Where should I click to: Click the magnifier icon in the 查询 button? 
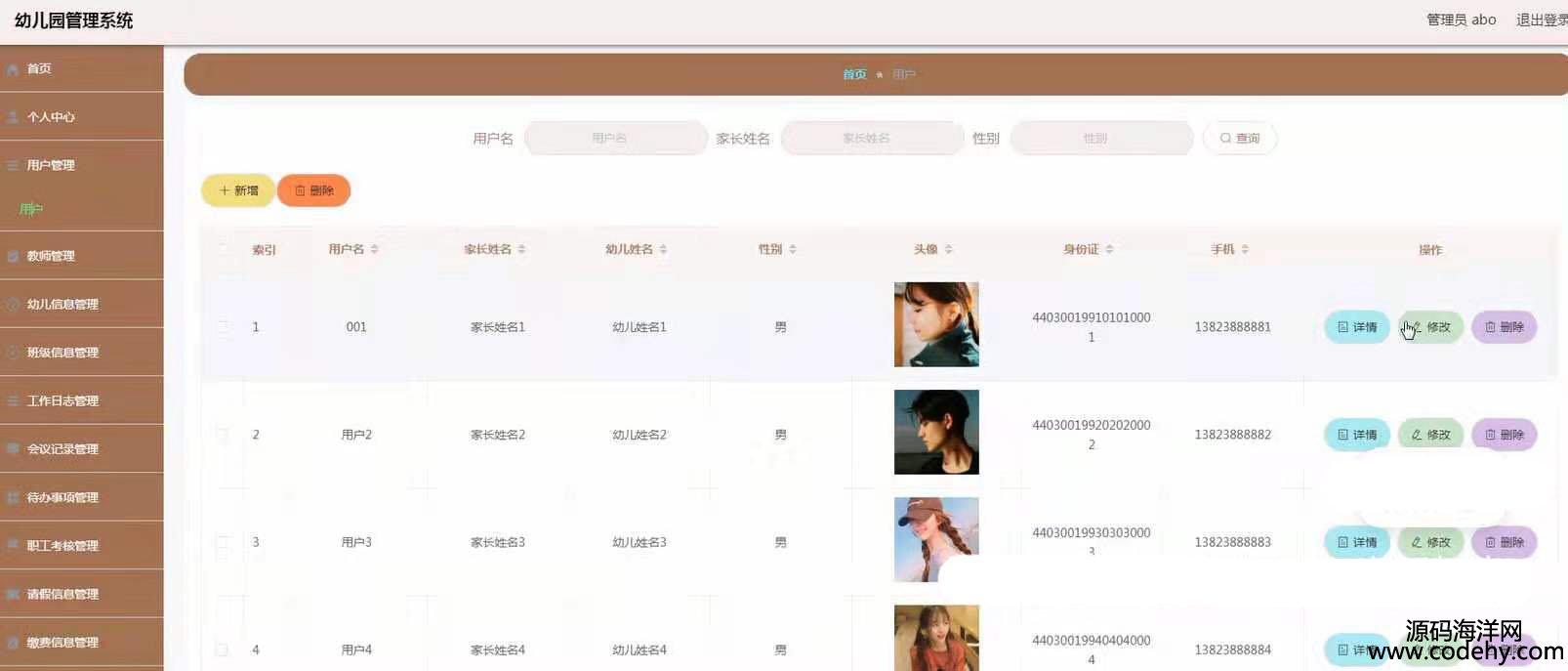(1225, 139)
